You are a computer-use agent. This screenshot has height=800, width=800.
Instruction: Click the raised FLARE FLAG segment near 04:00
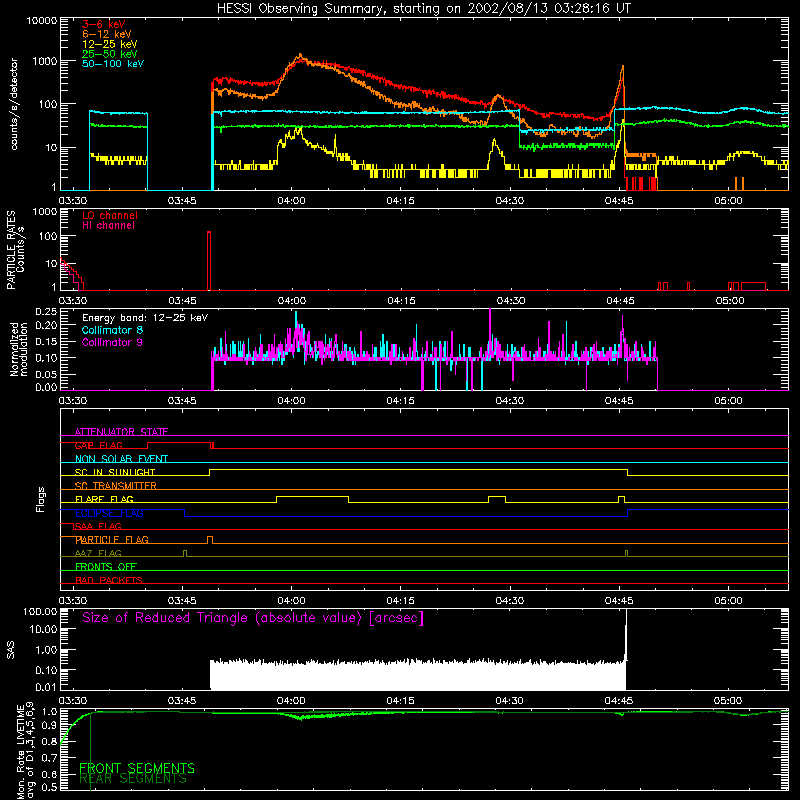pyautogui.click(x=313, y=499)
